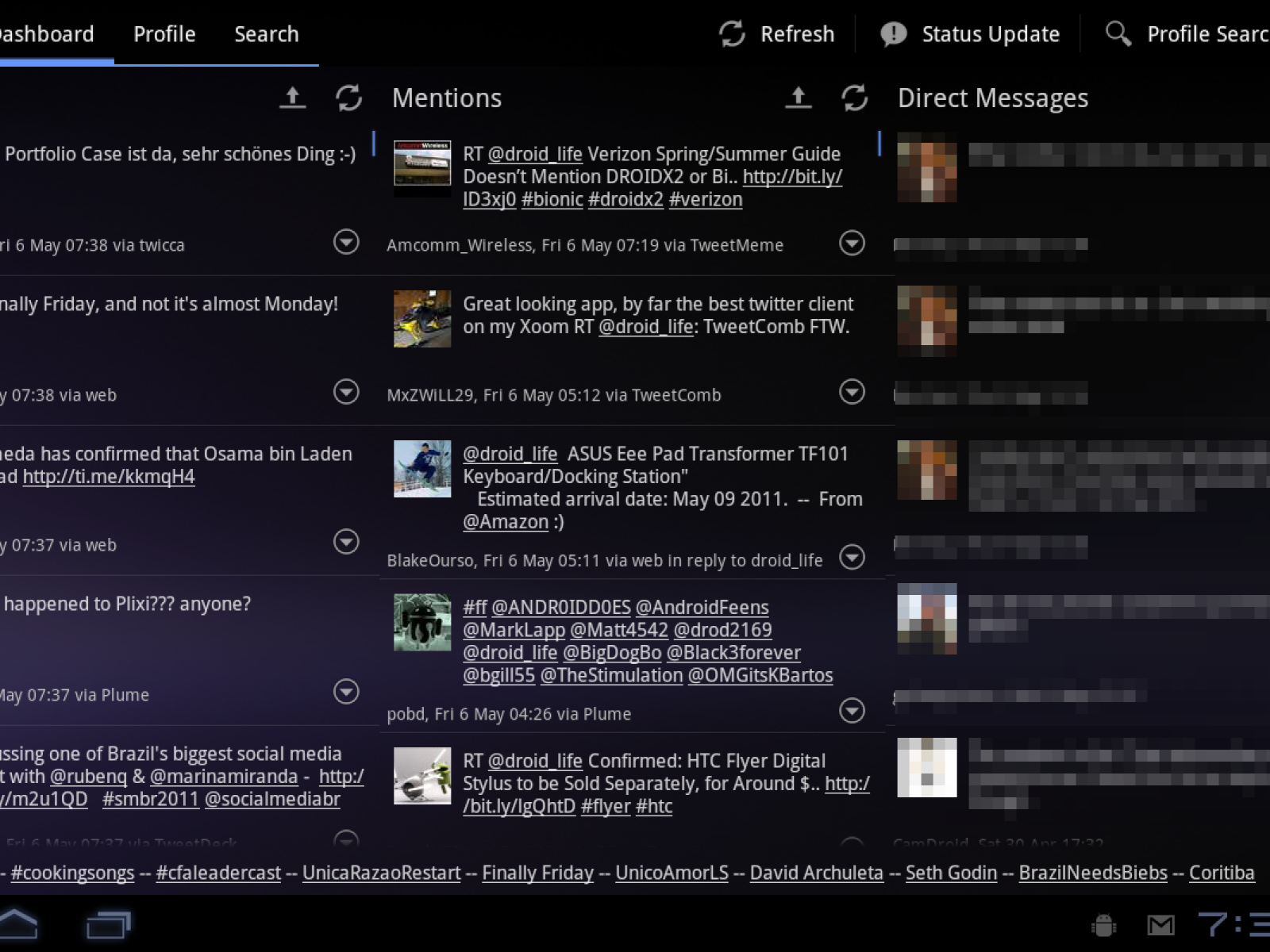This screenshot has height=952, width=1270.
Task: Open the @Matt4542 mention link
Action: (x=619, y=631)
